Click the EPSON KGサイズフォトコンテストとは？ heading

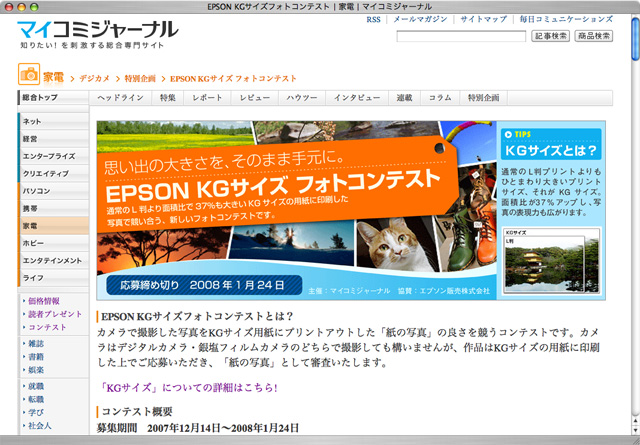[197, 316]
